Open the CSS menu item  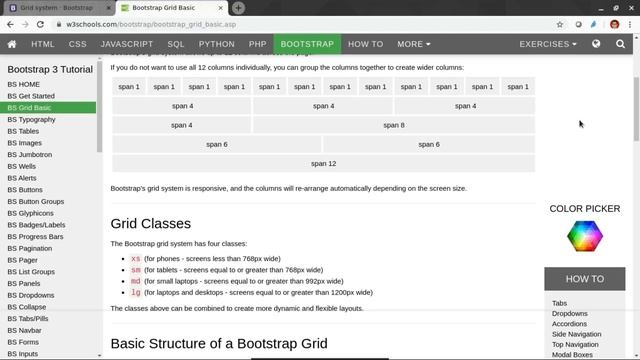78,44
